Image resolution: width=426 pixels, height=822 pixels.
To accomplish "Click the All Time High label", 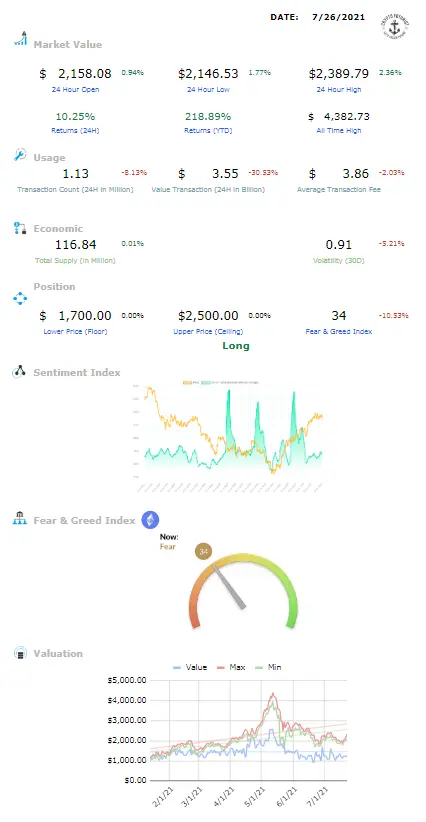I will [x=339, y=131].
